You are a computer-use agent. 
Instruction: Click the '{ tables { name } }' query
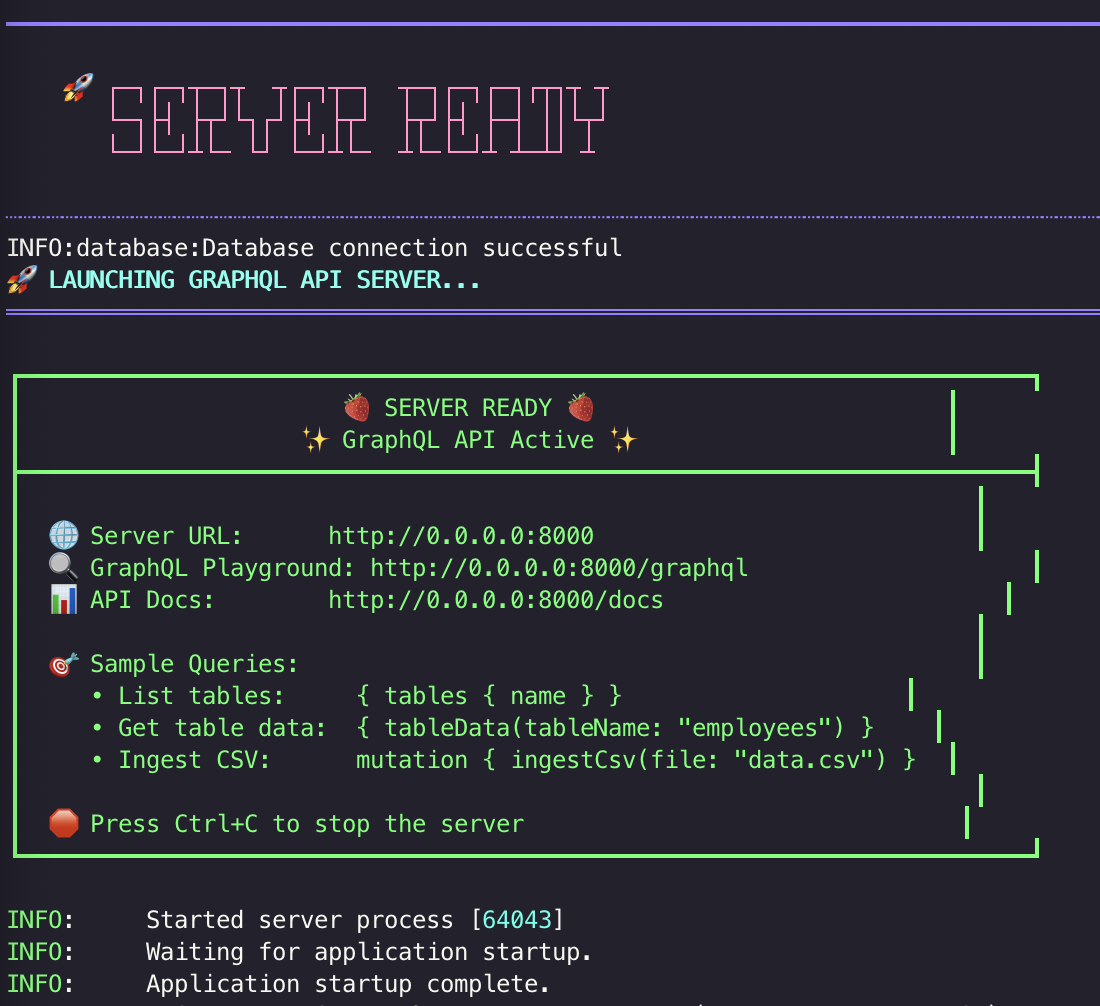coord(489,696)
